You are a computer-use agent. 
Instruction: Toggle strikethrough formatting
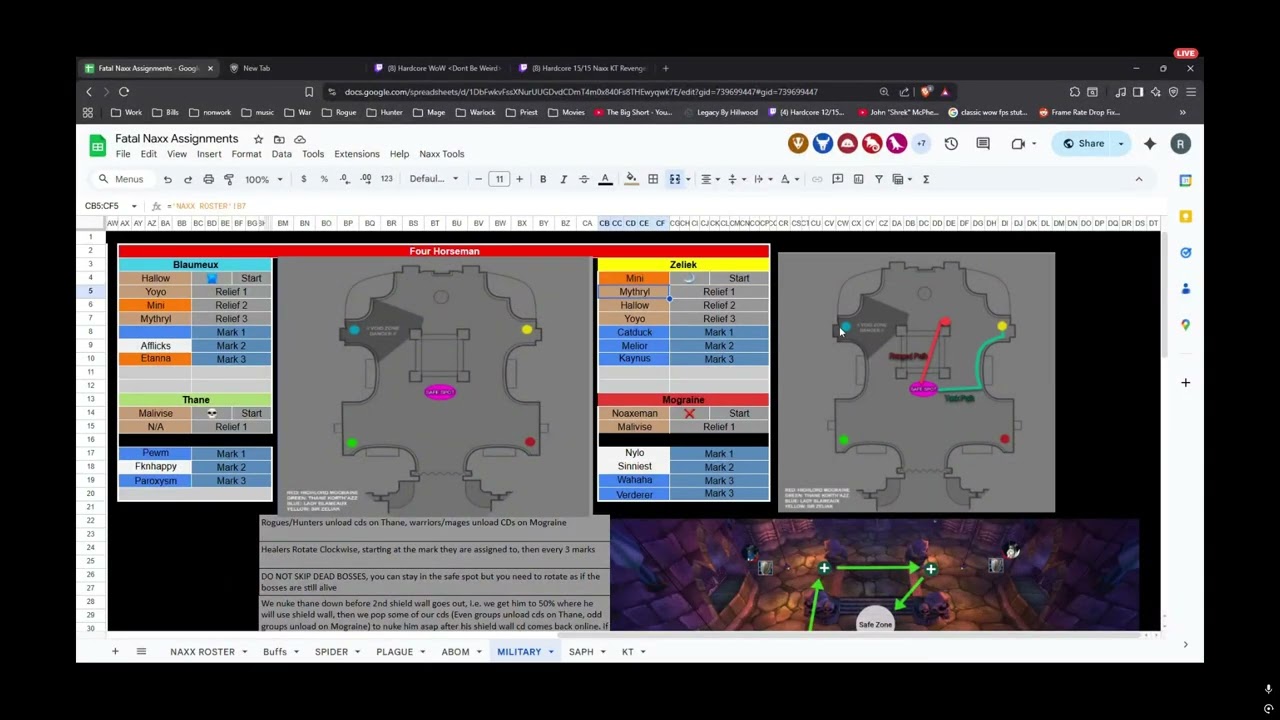pyautogui.click(x=584, y=179)
